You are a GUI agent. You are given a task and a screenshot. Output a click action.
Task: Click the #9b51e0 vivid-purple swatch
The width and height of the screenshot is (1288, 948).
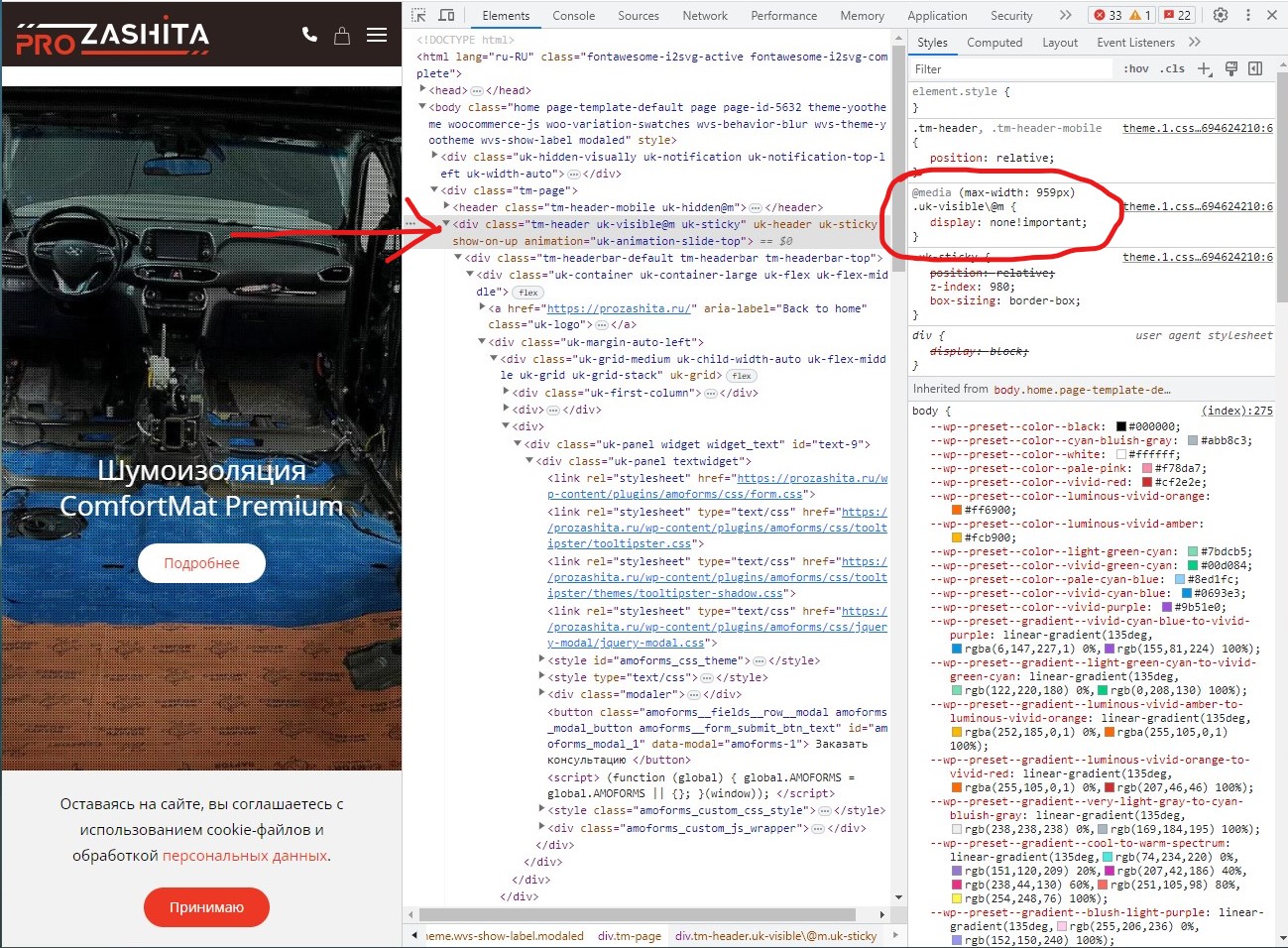click(1167, 607)
